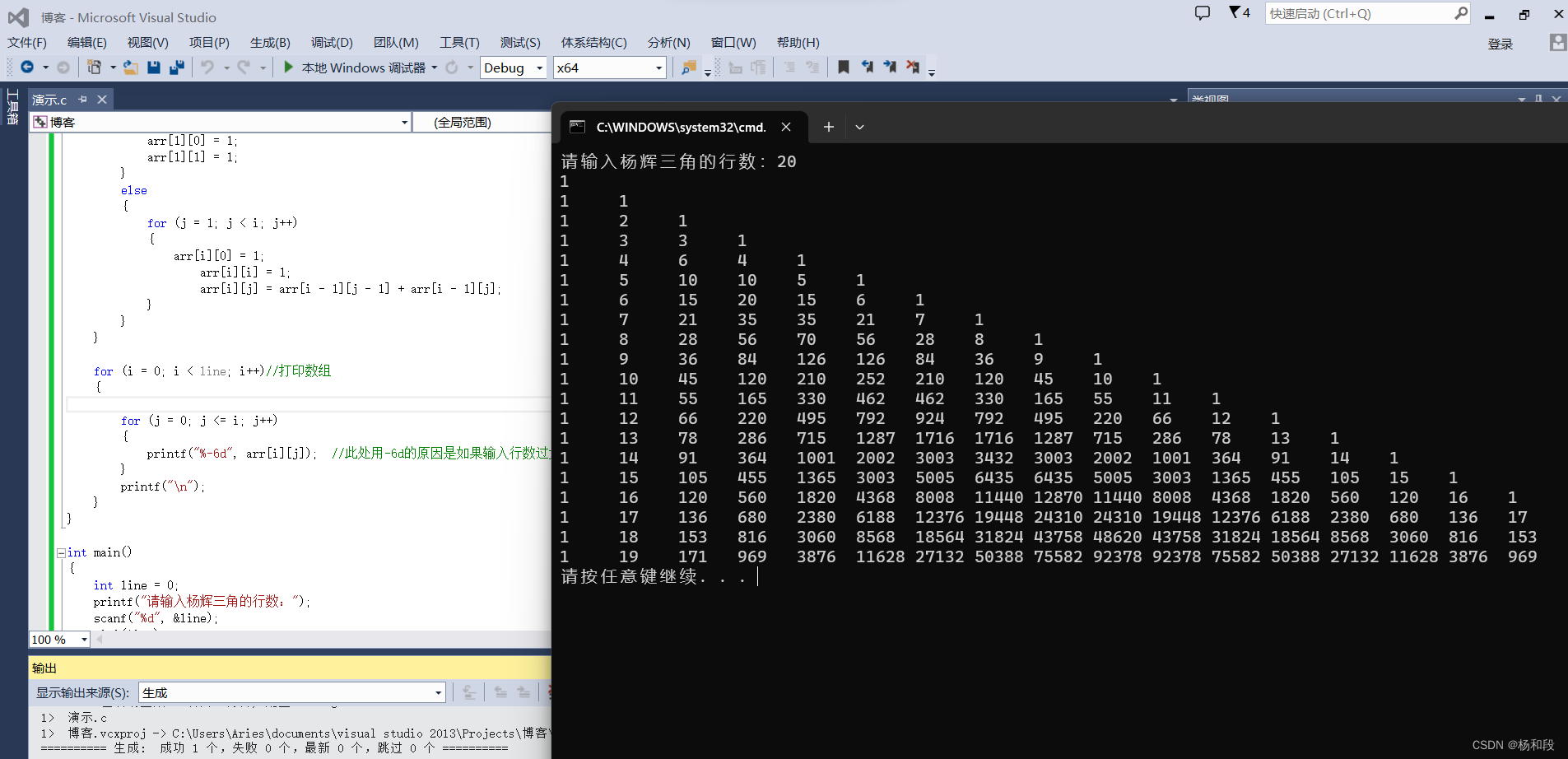Click the New Project toolbar icon
The height and width of the screenshot is (759, 1568).
(95, 68)
